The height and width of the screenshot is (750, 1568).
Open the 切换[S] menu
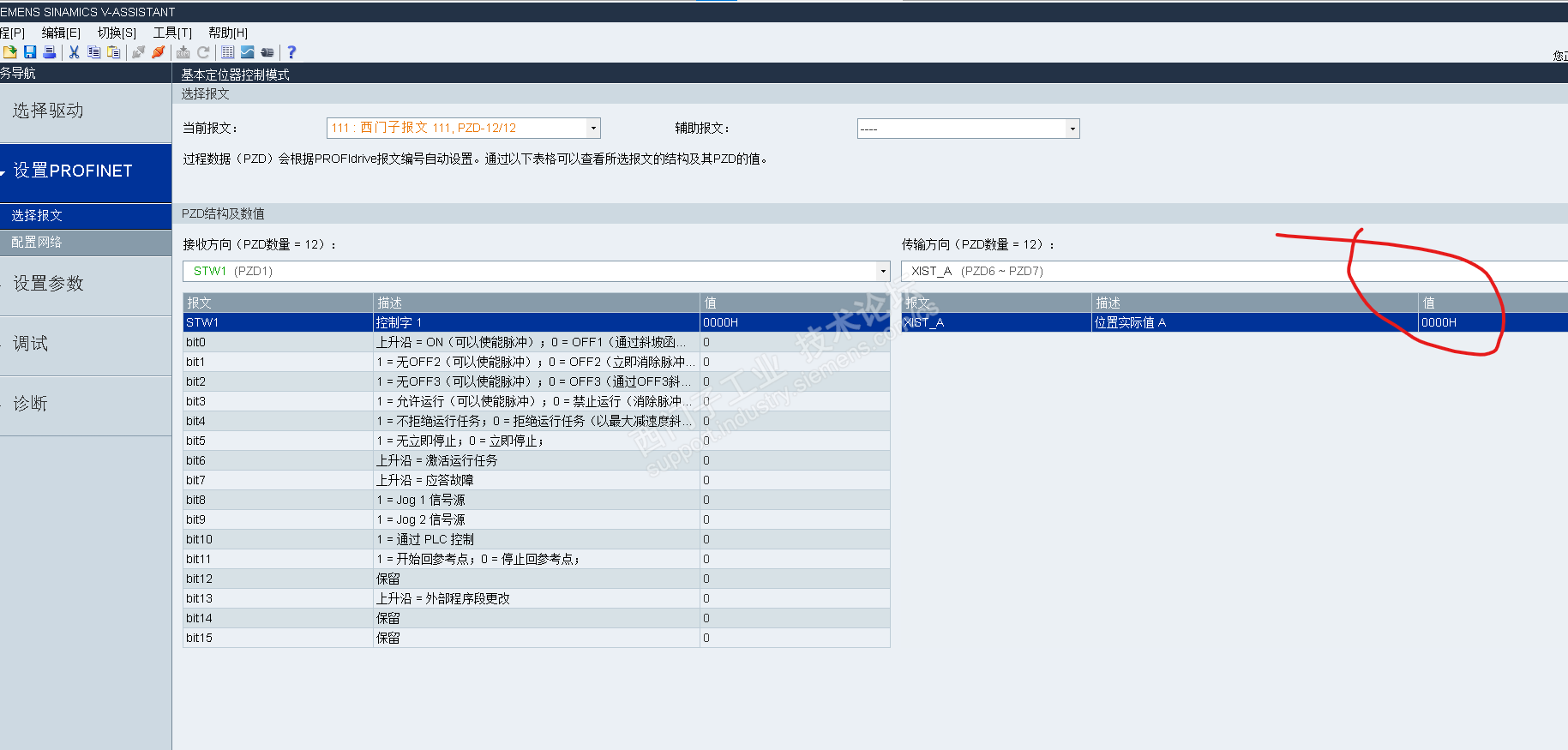tap(117, 33)
